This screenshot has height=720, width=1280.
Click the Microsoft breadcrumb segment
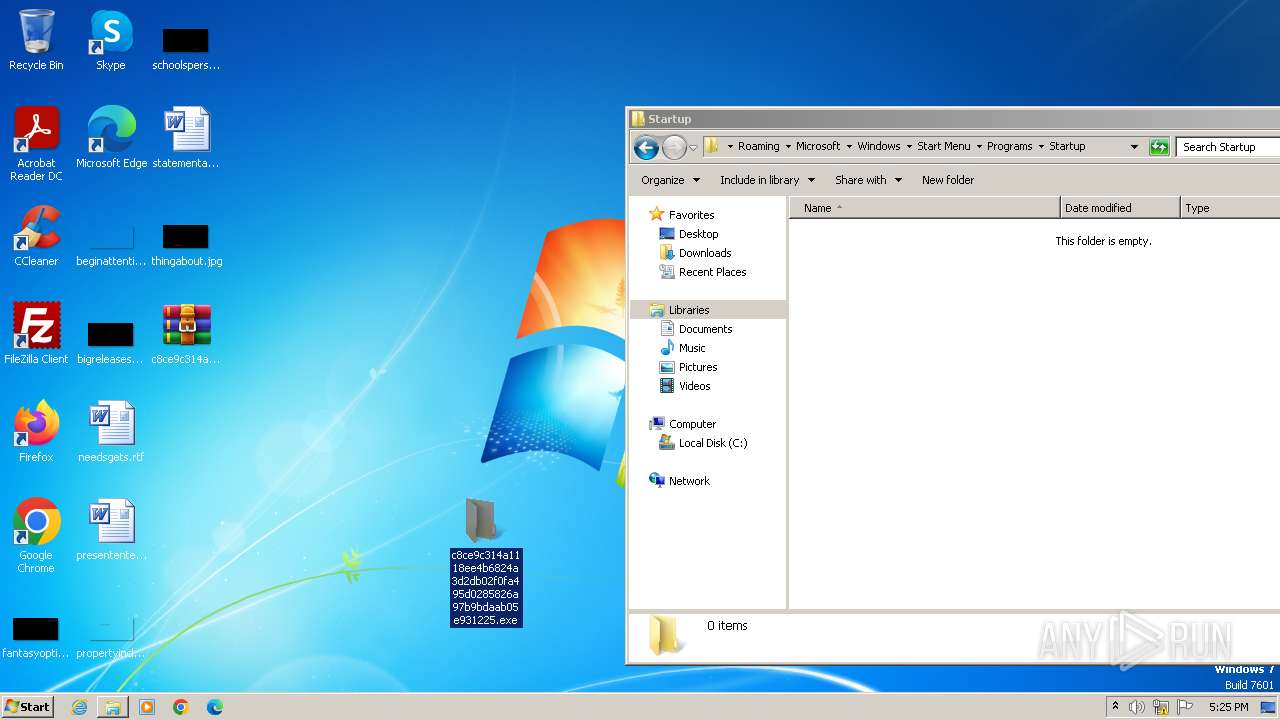818,147
